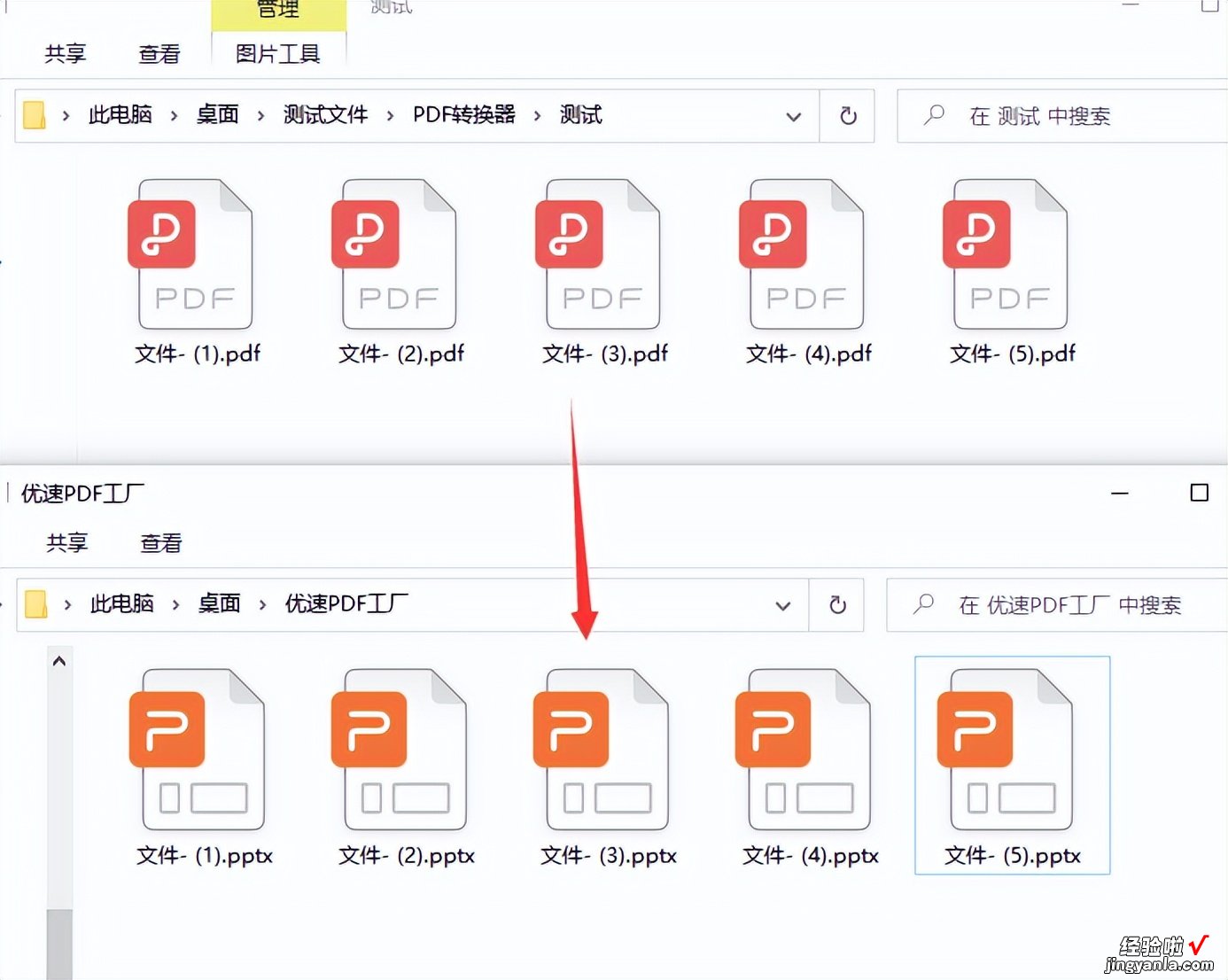
Task: Open address history dropdown in the 测试 window
Action: (x=794, y=116)
